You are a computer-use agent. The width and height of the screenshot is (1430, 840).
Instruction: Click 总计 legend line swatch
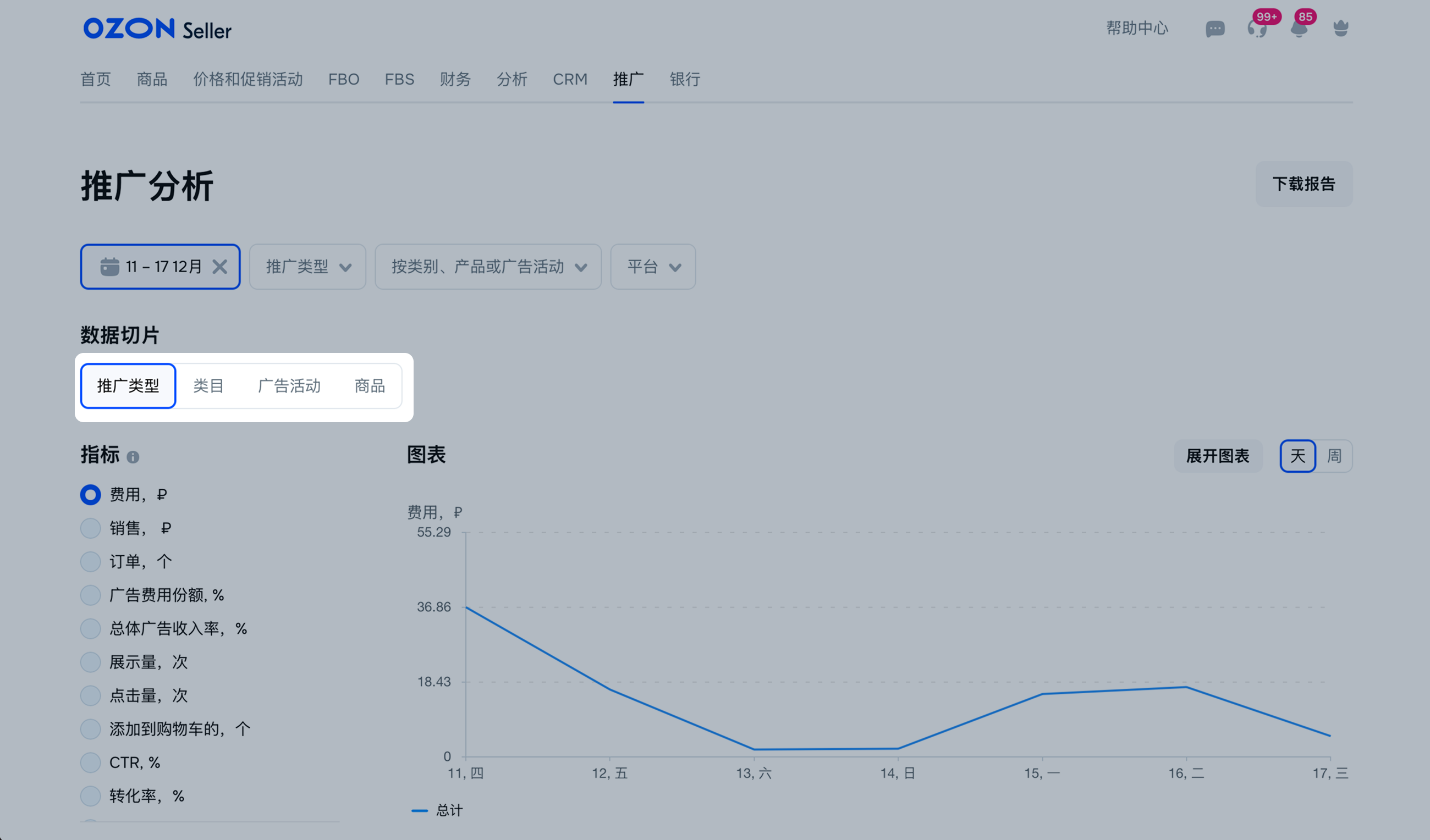[419, 810]
